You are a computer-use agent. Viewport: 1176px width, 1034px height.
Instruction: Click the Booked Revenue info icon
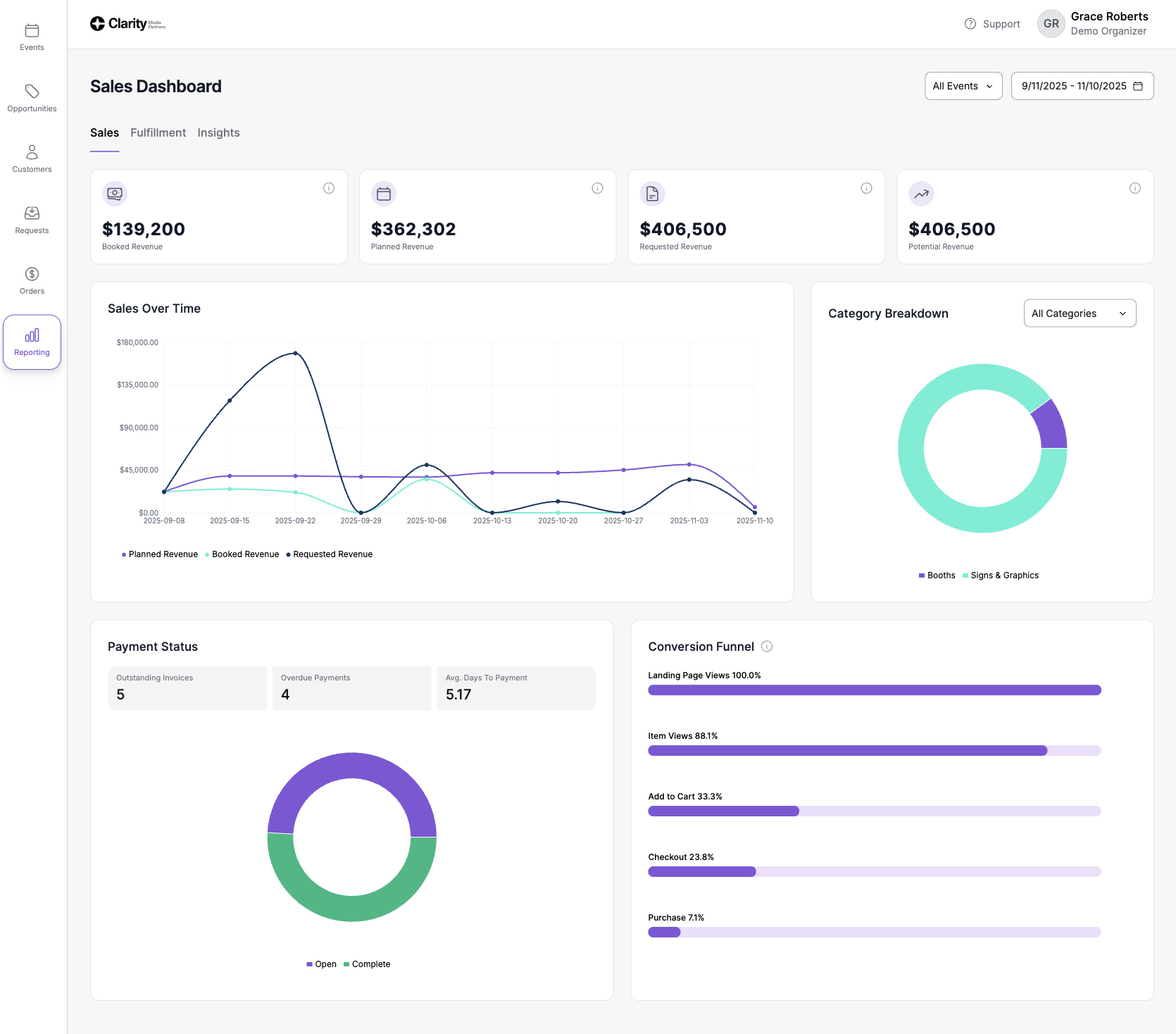pyautogui.click(x=328, y=188)
